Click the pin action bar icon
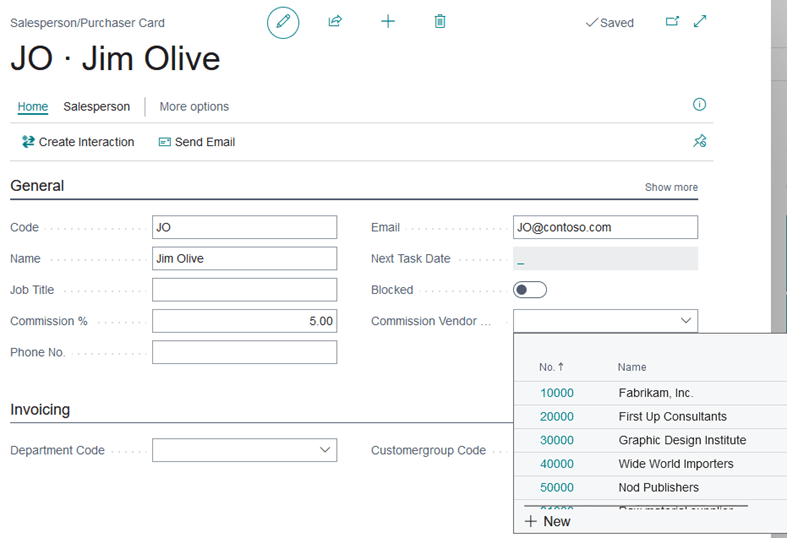 (x=700, y=142)
